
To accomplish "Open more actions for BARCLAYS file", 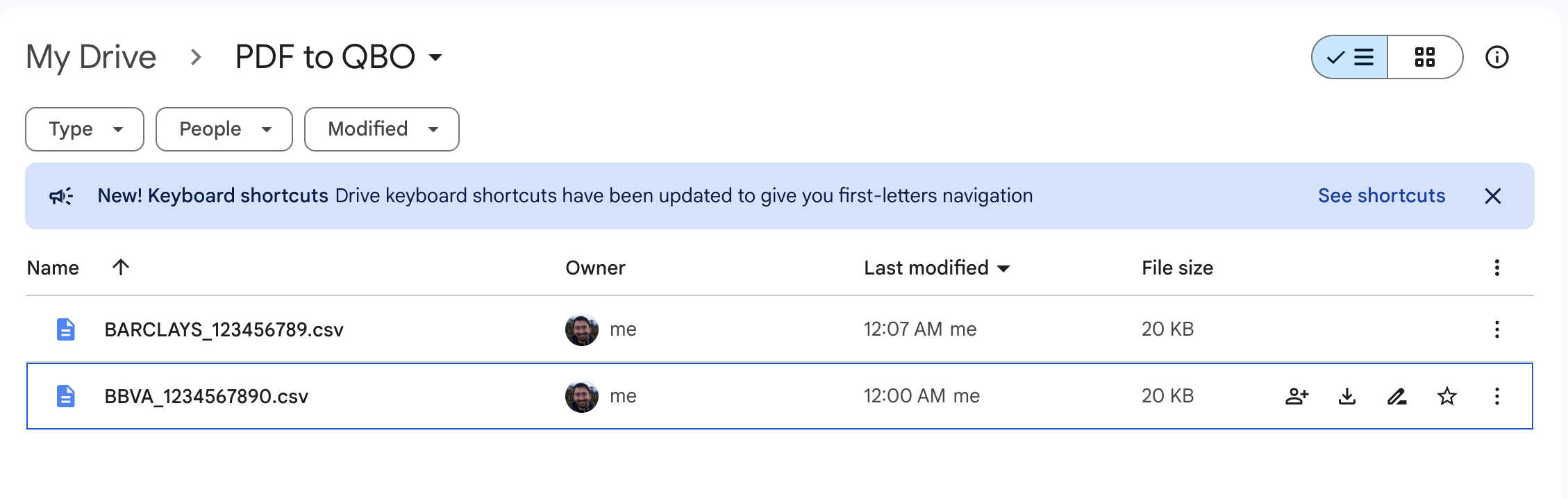I will [x=1497, y=329].
